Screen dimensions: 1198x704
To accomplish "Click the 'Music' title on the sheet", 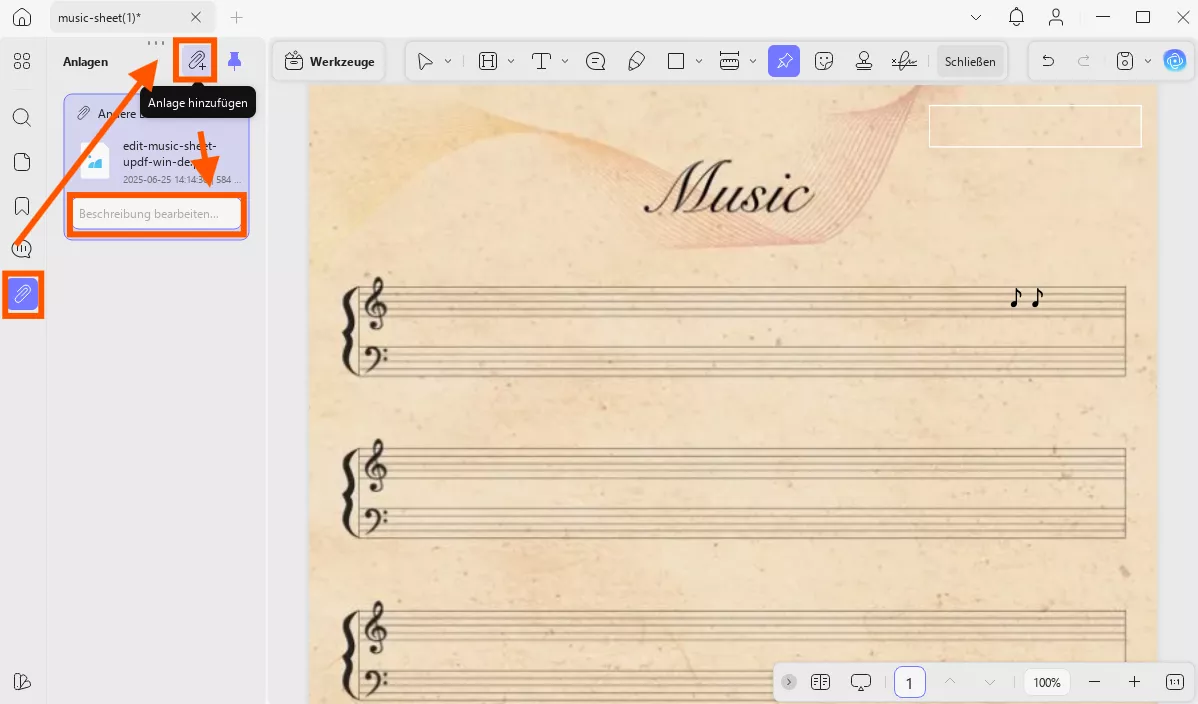I will coord(728,188).
